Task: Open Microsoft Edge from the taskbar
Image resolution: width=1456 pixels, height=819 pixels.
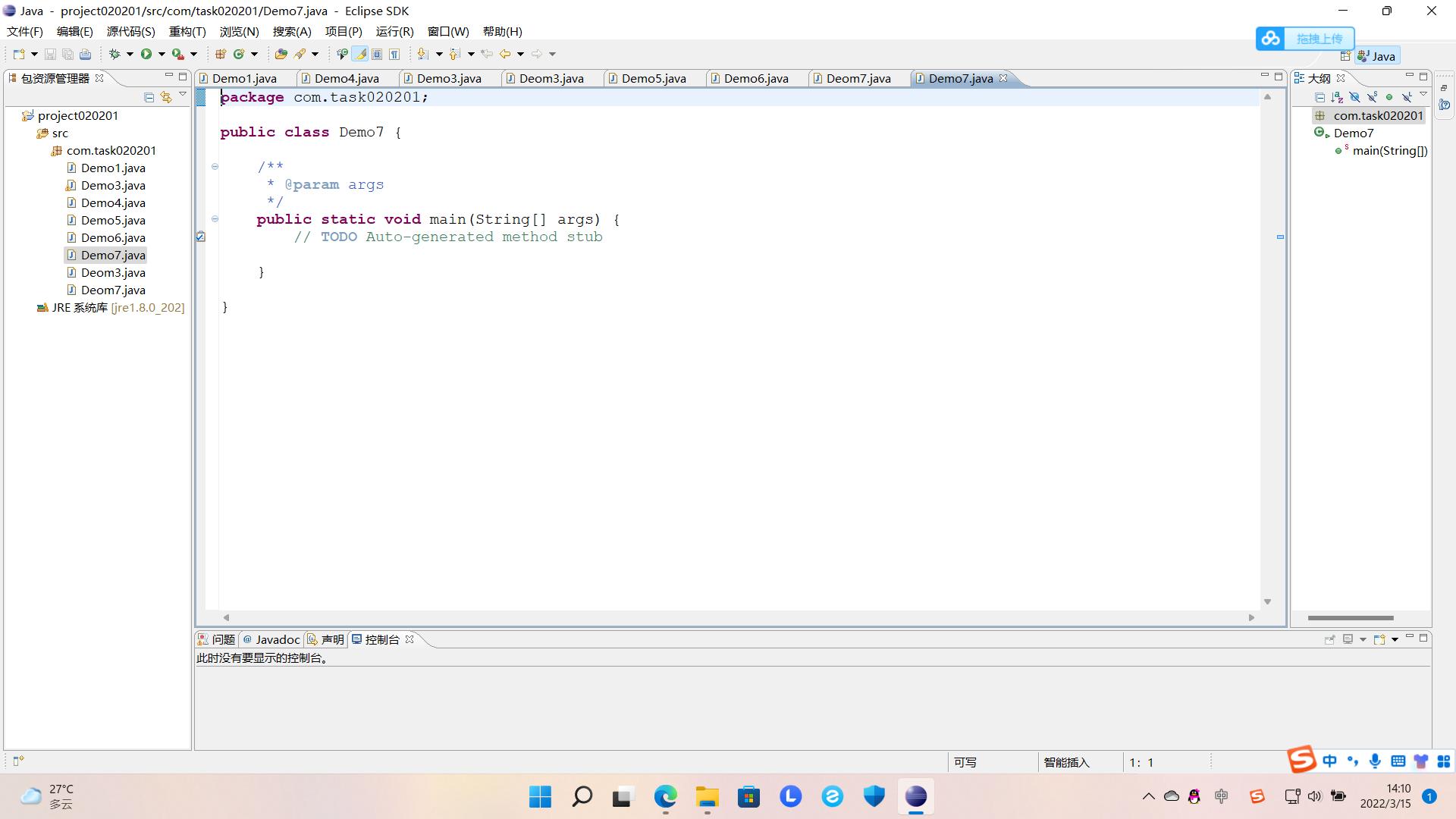Action: click(x=665, y=796)
